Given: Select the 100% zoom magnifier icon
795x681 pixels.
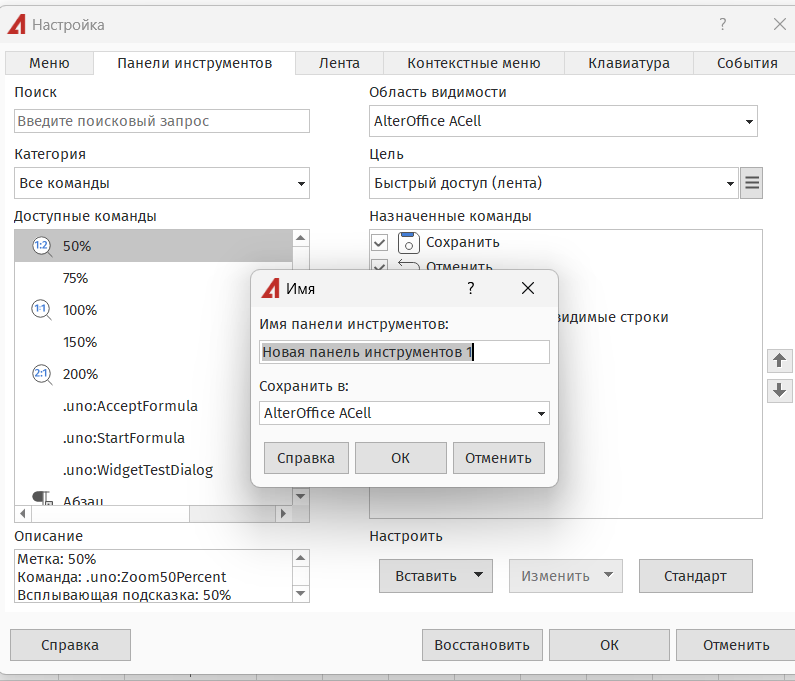Looking at the screenshot, I should tap(41, 310).
